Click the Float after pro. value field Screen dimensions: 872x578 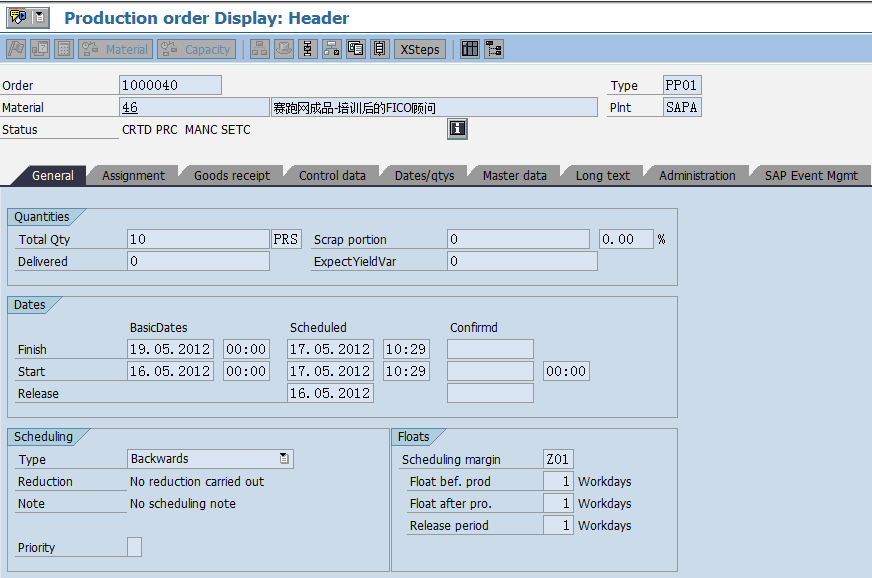(x=558, y=503)
